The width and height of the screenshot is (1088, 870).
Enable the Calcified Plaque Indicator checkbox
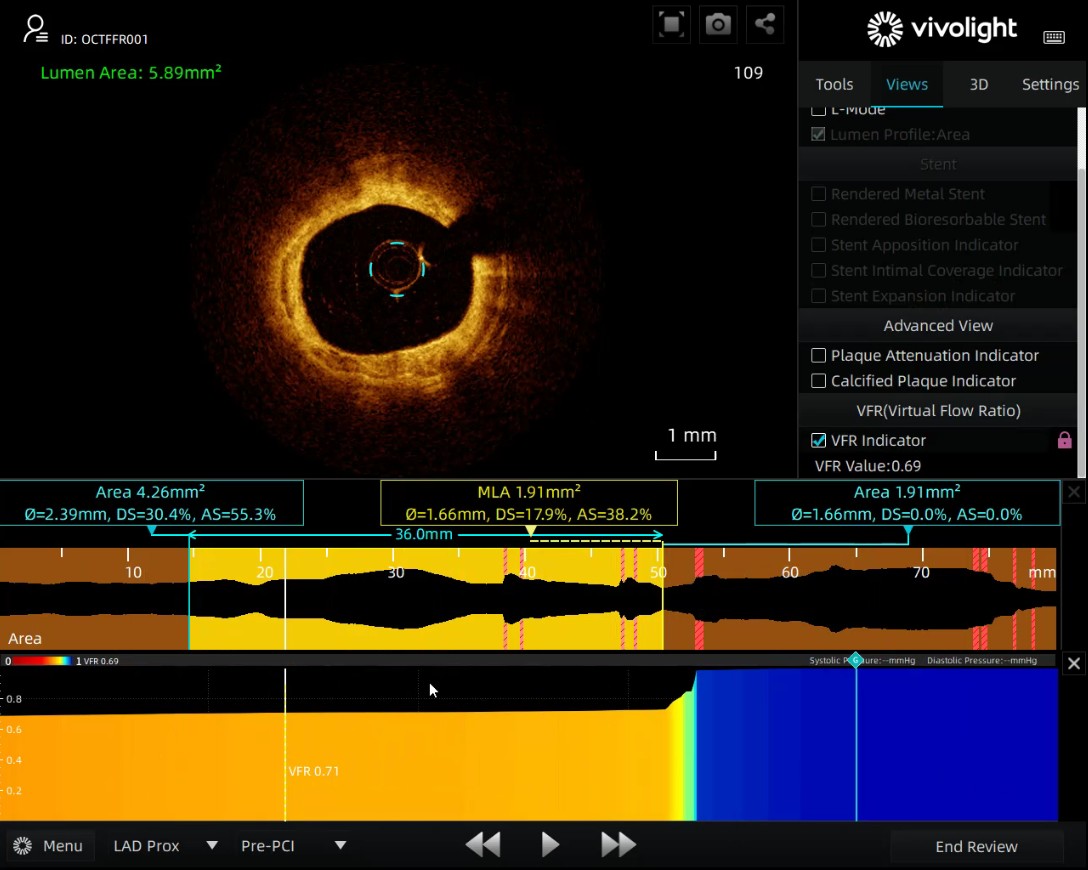tap(818, 381)
